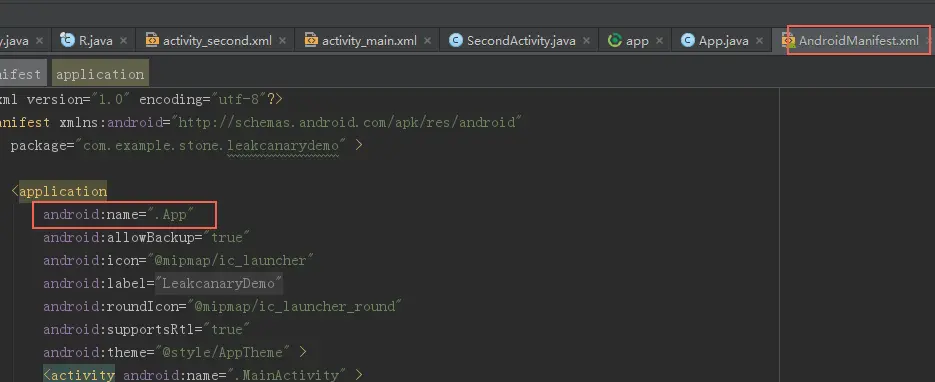This screenshot has width=935, height=382.
Task: Close the activity_main.xml tab
Action: pos(427,41)
